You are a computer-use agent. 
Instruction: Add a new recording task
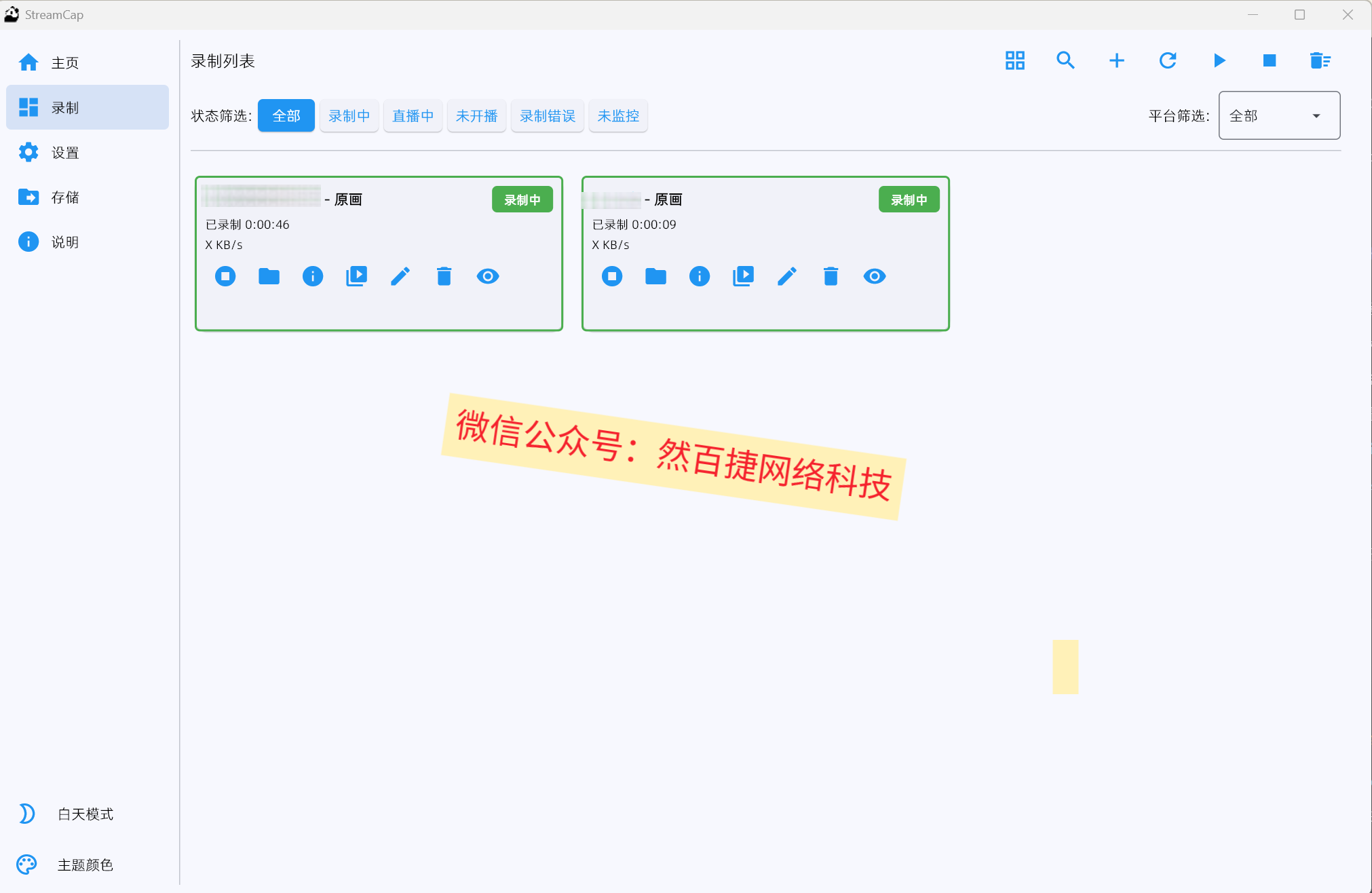pos(1116,60)
